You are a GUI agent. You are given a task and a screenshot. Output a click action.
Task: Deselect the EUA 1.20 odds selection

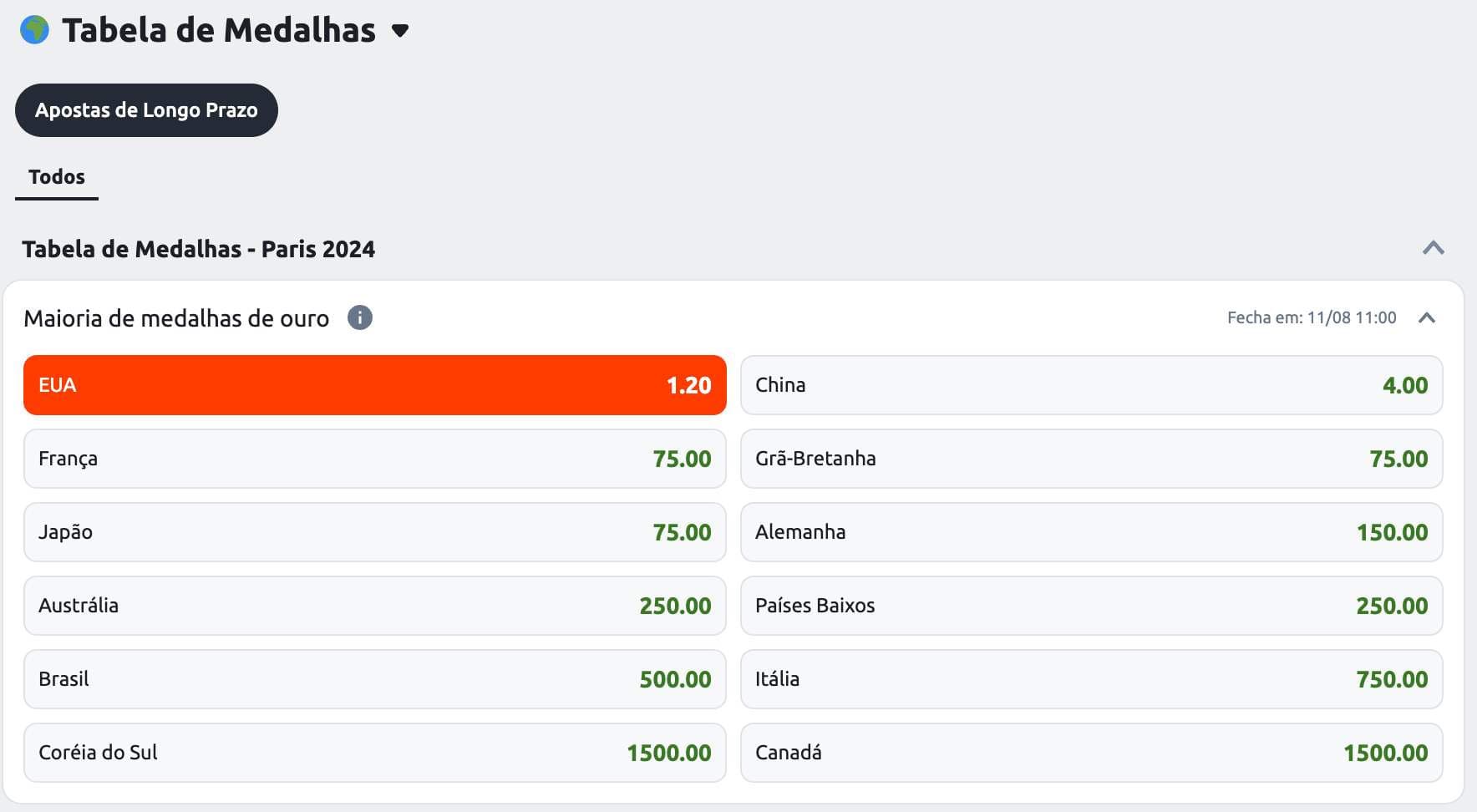point(374,385)
